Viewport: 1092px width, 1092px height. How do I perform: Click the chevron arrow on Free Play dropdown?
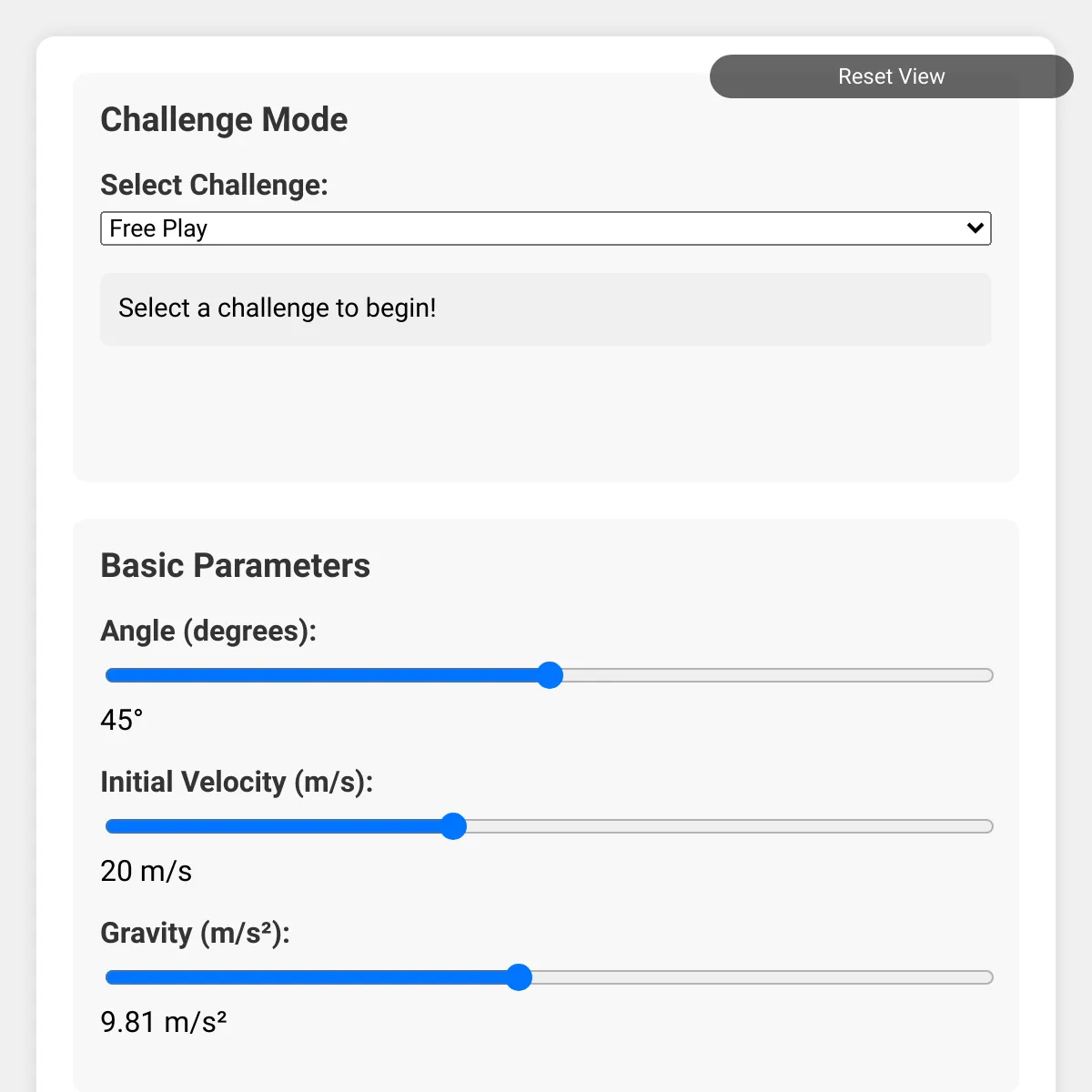click(975, 228)
